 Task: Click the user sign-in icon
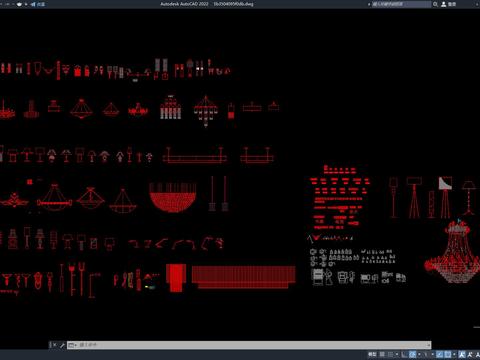point(444,4)
